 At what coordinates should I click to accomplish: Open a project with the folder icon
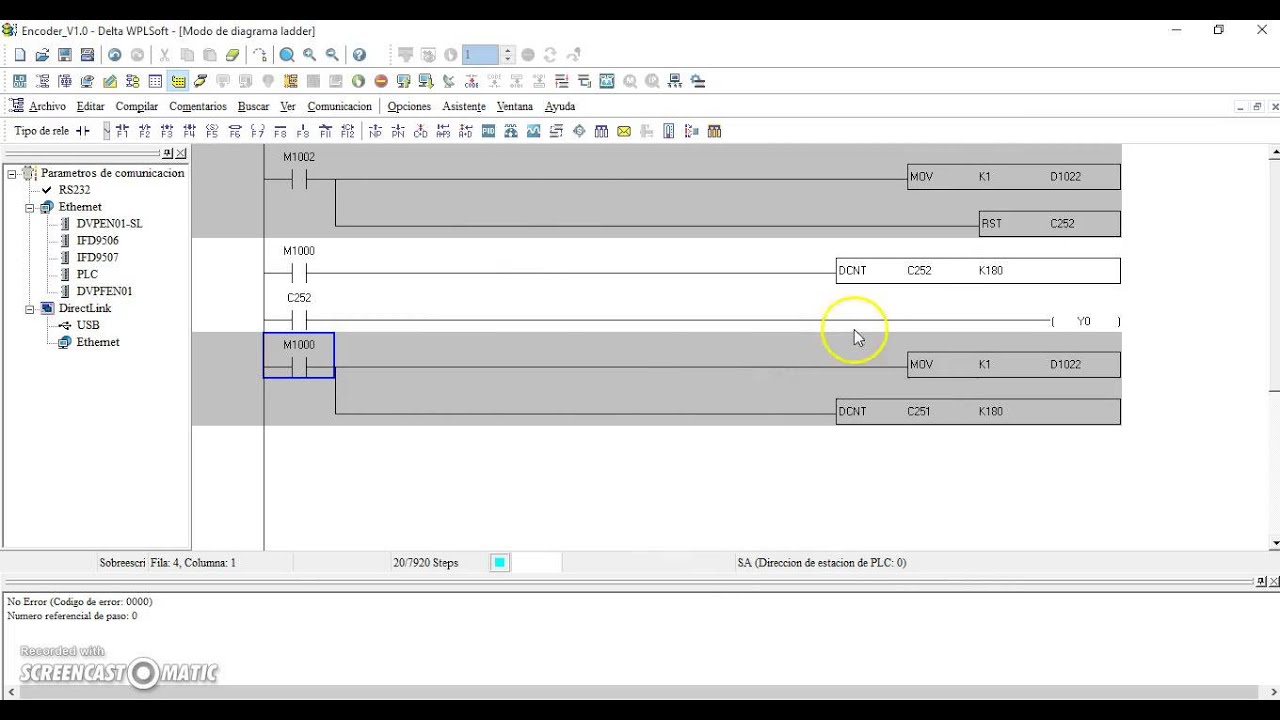[x=42, y=55]
